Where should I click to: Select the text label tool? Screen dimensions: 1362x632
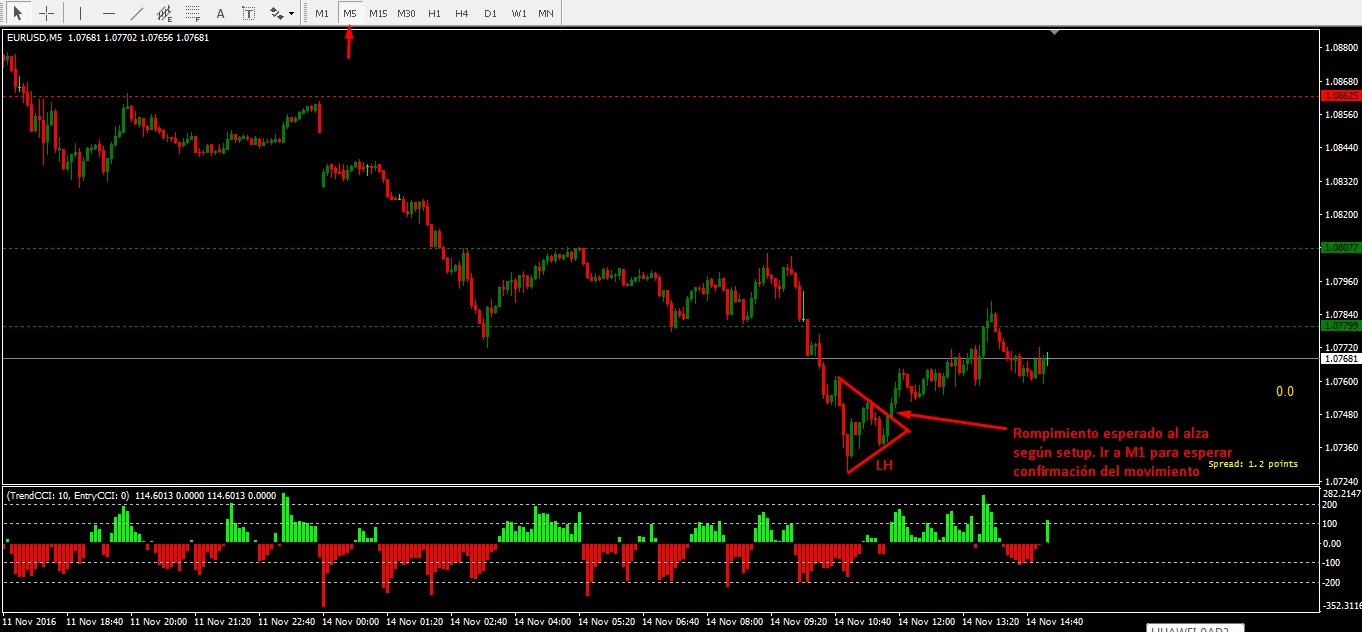pos(249,13)
